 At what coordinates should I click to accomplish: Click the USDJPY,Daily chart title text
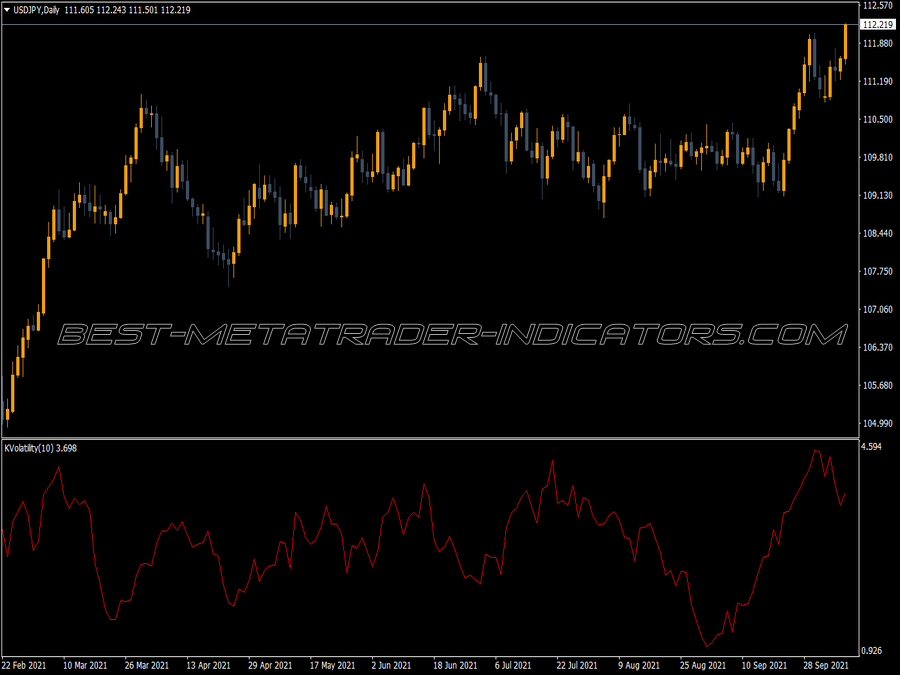pos(36,10)
